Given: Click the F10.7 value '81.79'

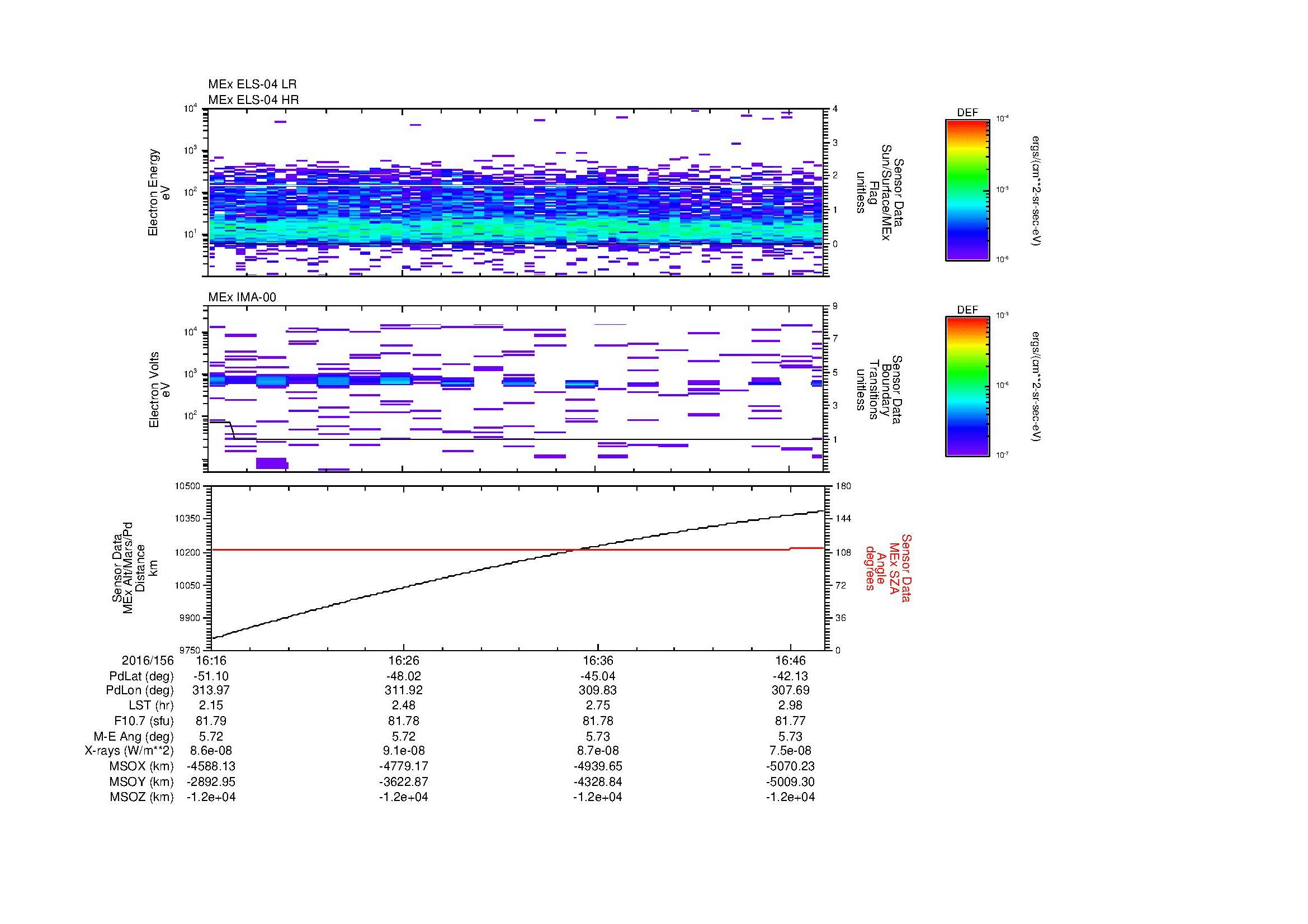Looking at the screenshot, I should [211, 721].
